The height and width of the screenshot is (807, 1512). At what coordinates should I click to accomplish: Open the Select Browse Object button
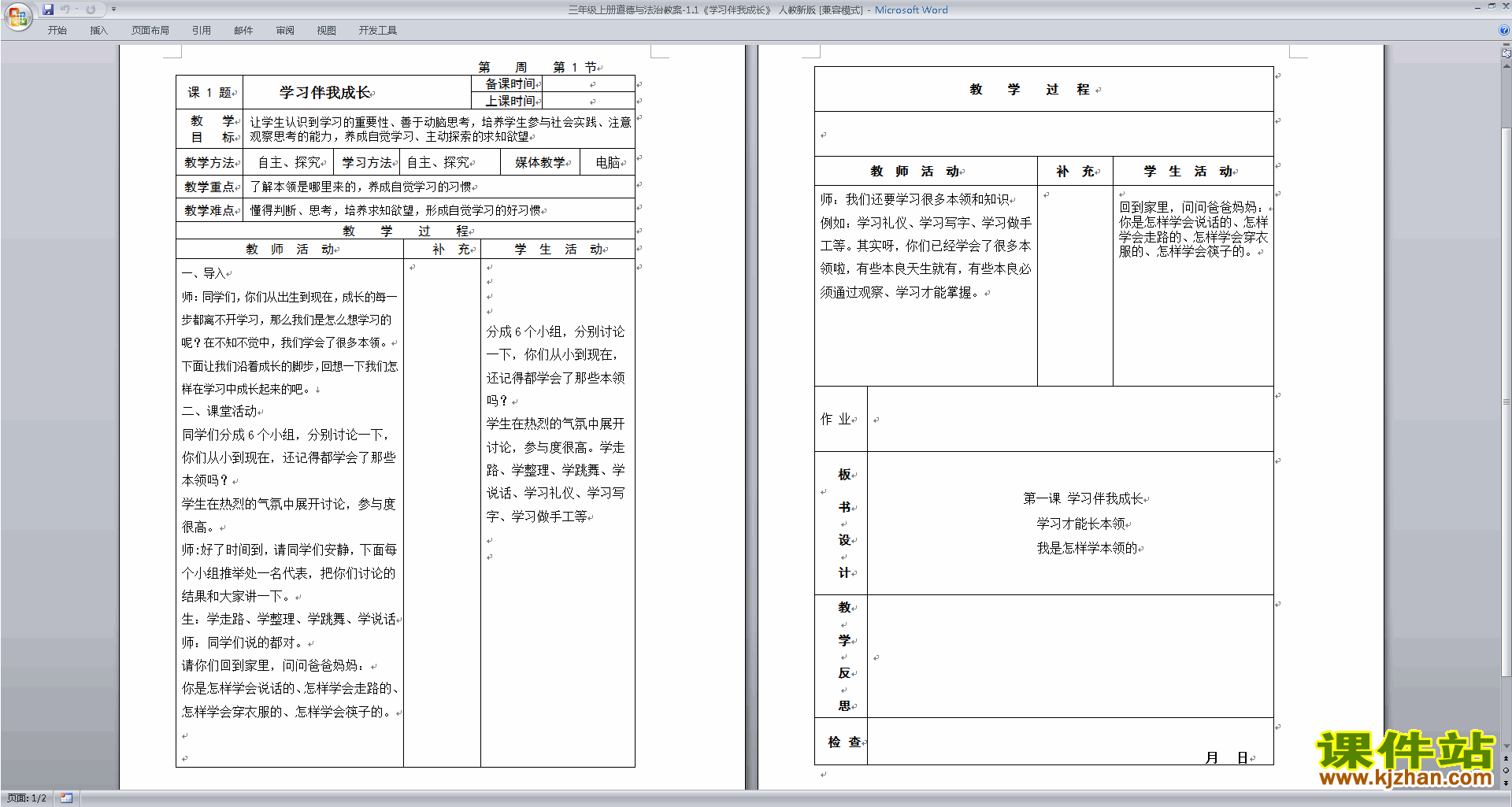tap(1506, 770)
